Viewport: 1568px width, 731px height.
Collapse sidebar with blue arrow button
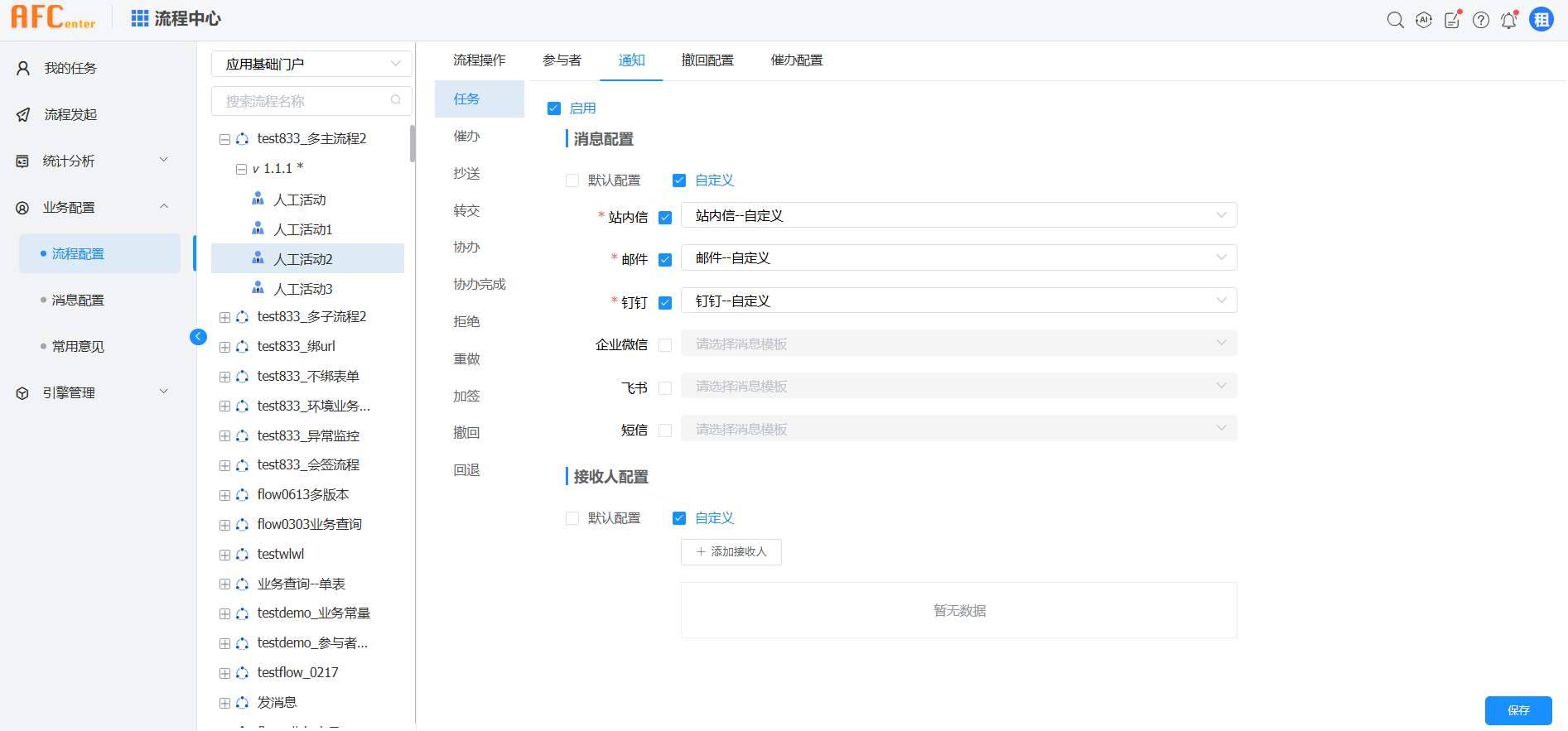pyautogui.click(x=198, y=336)
